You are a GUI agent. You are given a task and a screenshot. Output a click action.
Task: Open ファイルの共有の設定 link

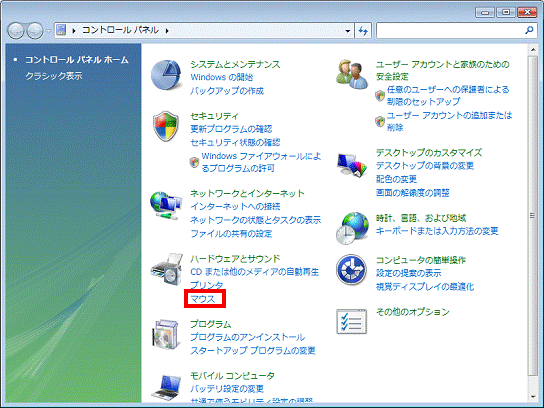[x=231, y=233]
